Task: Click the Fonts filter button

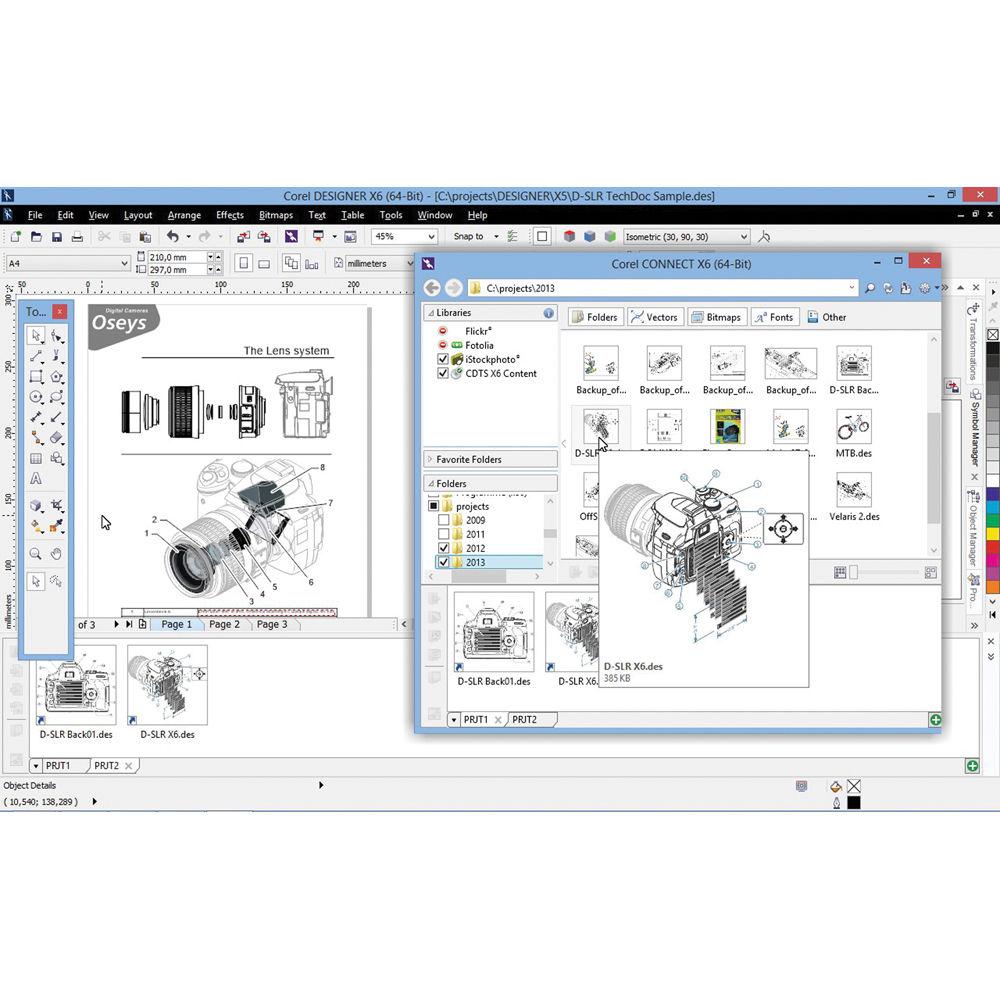Action: (775, 317)
